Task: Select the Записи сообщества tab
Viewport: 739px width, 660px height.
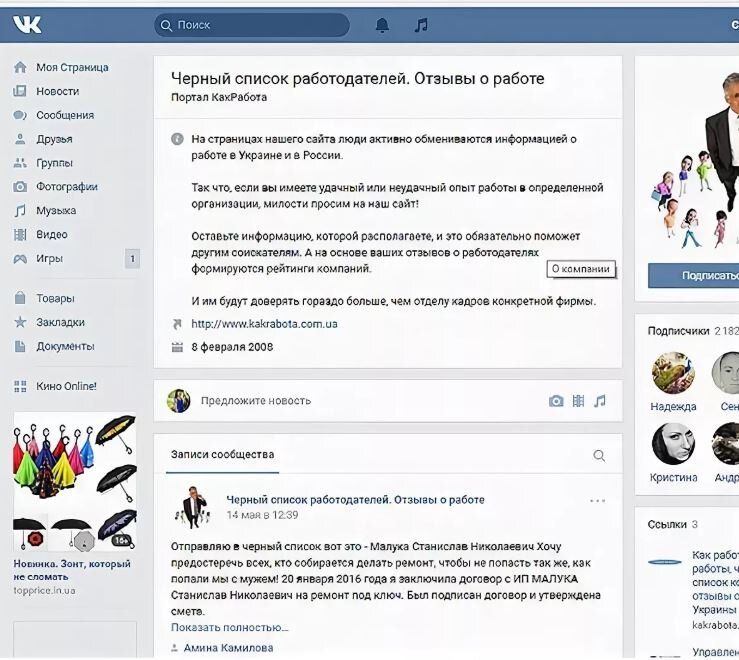Action: tap(222, 454)
